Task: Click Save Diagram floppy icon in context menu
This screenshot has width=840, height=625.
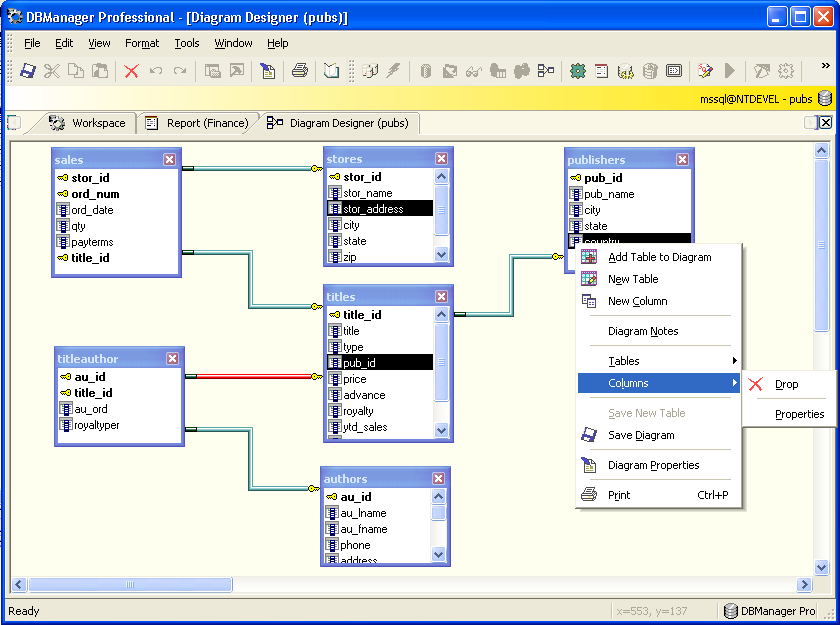Action: (589, 435)
